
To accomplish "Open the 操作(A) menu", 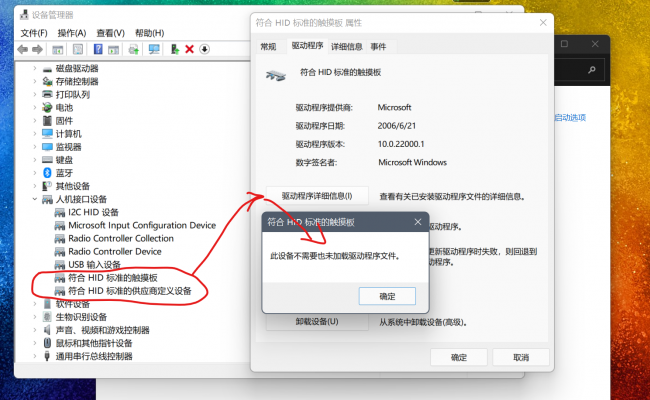I will pos(72,33).
